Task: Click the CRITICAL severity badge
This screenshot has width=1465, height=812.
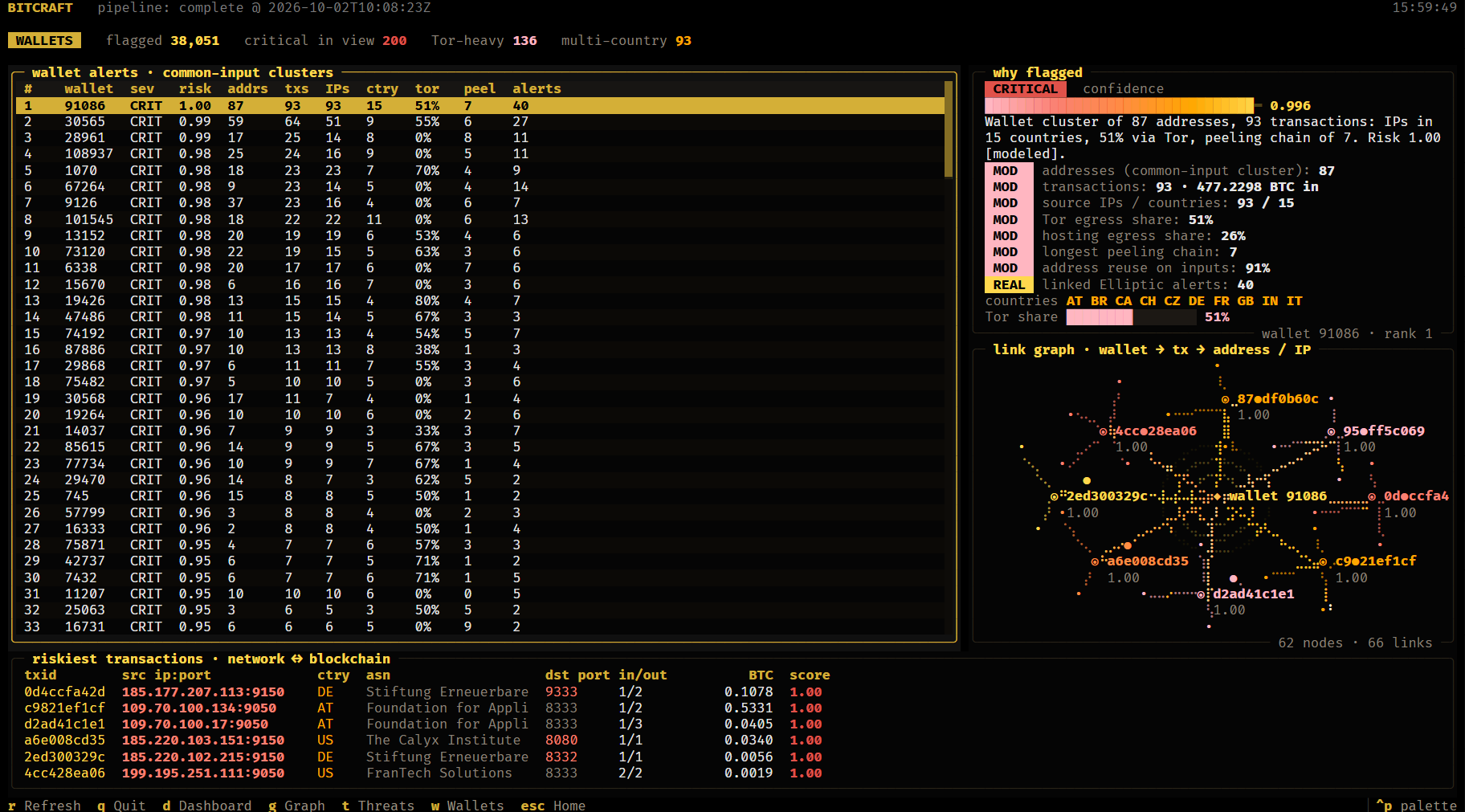Action: pyautogui.click(x=1026, y=88)
